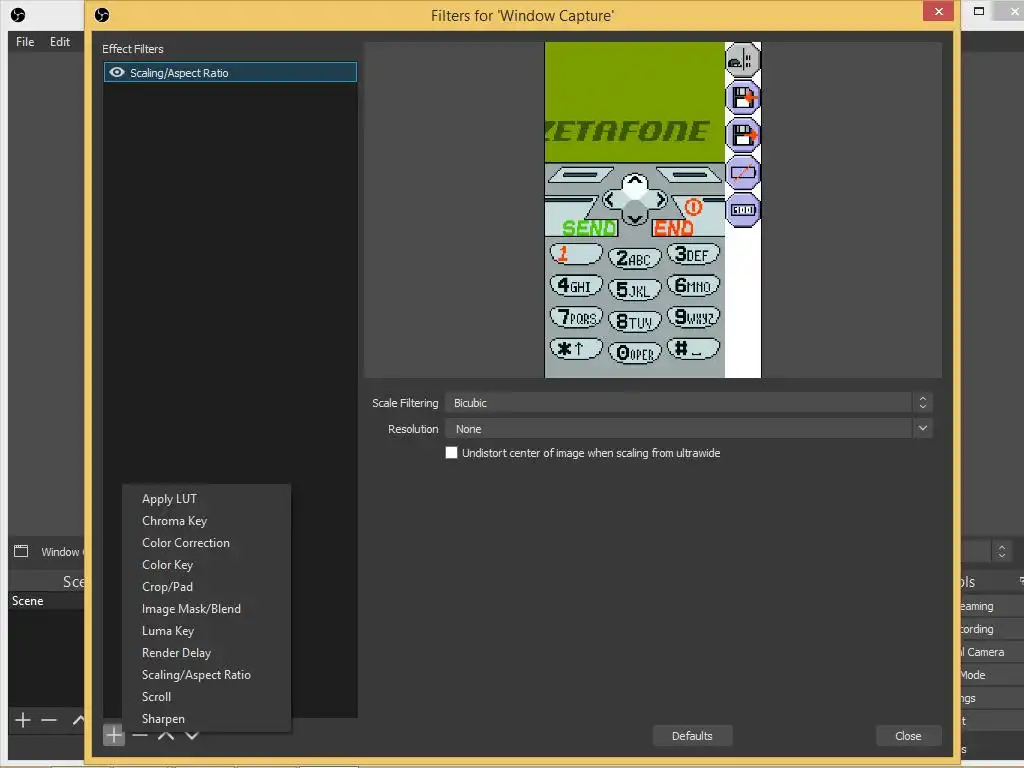Pick Image Mask/Blend from the filter menu
The height and width of the screenshot is (768, 1024).
[x=191, y=609]
